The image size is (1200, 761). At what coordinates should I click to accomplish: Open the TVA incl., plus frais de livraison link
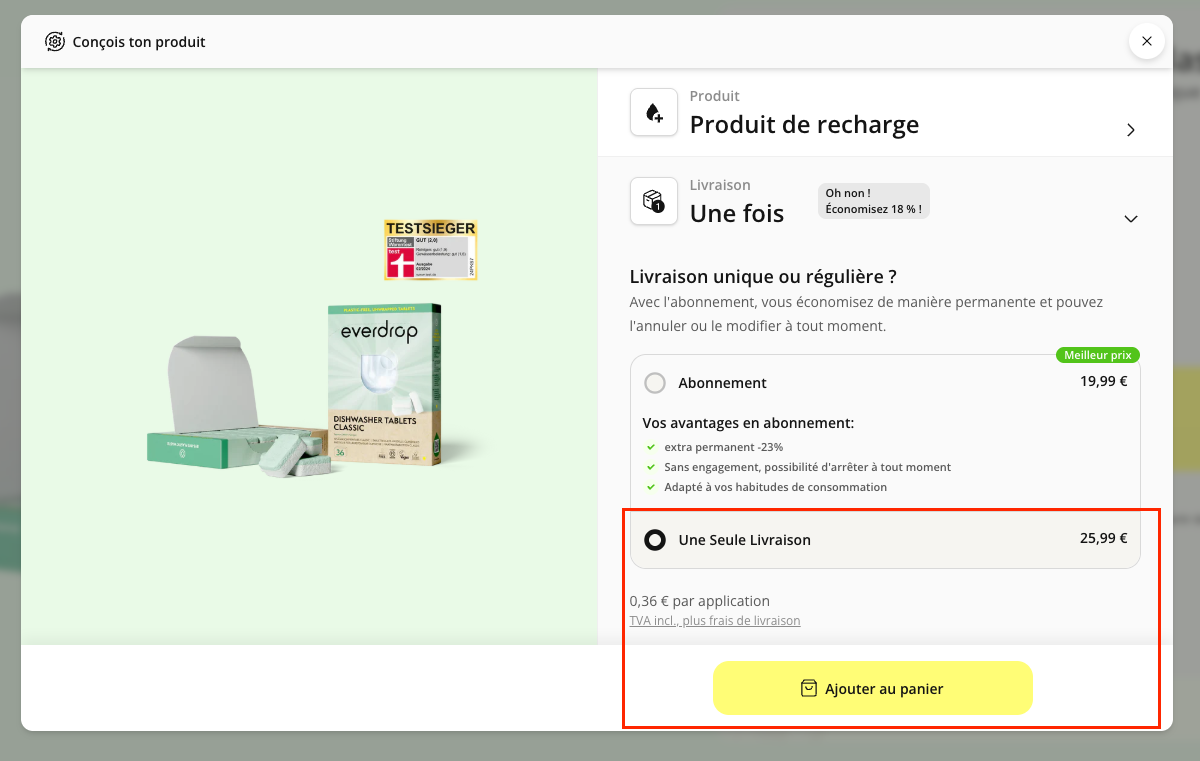(715, 621)
